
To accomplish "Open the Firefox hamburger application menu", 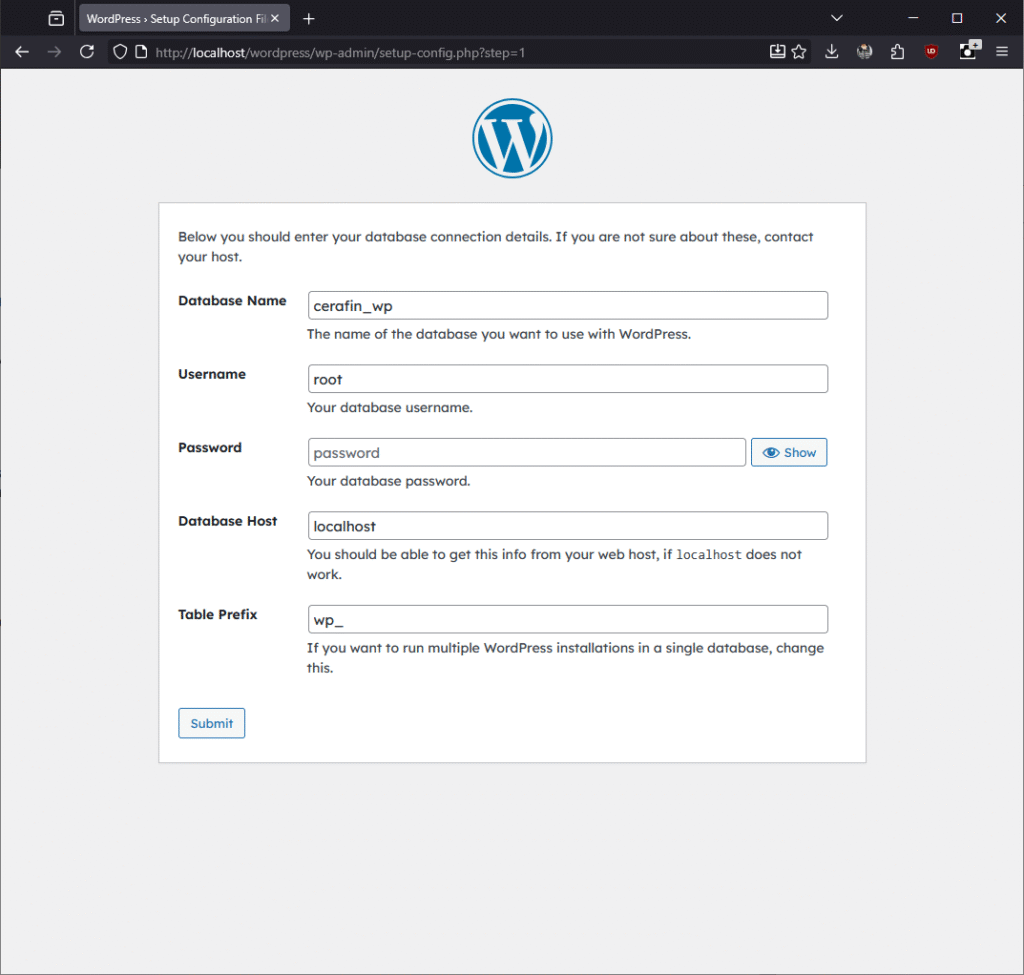I will (1002, 52).
